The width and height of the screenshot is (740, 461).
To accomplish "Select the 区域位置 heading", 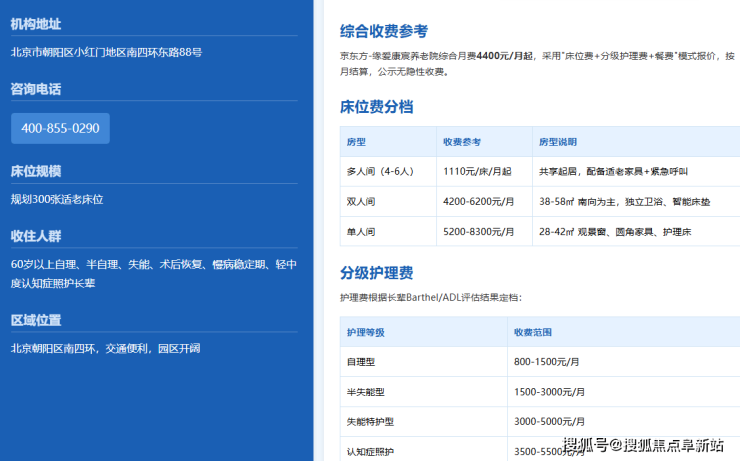I will point(36,320).
